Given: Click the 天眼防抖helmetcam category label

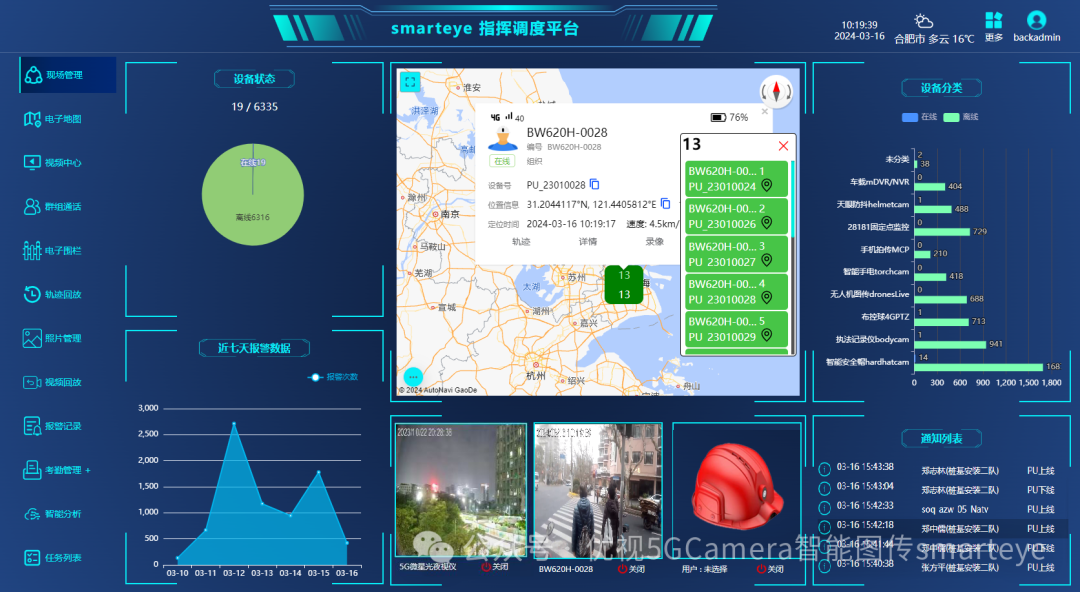Looking at the screenshot, I should click(x=872, y=205).
